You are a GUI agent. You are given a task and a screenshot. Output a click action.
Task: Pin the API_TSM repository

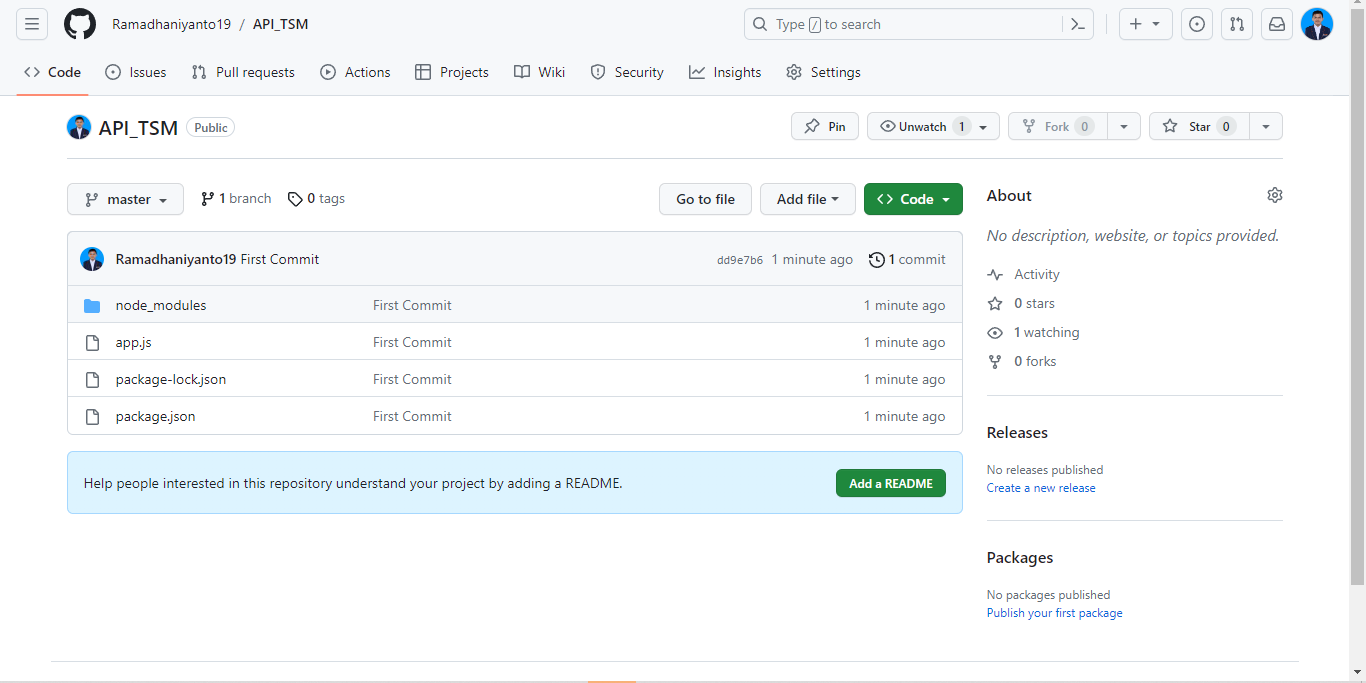(825, 126)
